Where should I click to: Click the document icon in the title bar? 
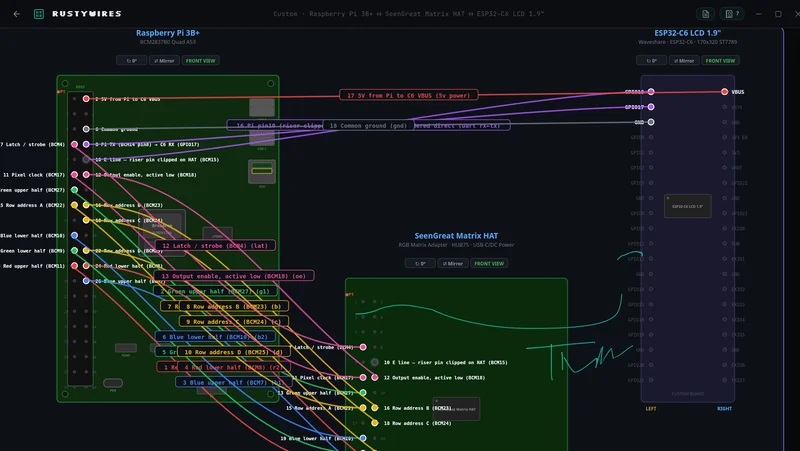click(706, 14)
